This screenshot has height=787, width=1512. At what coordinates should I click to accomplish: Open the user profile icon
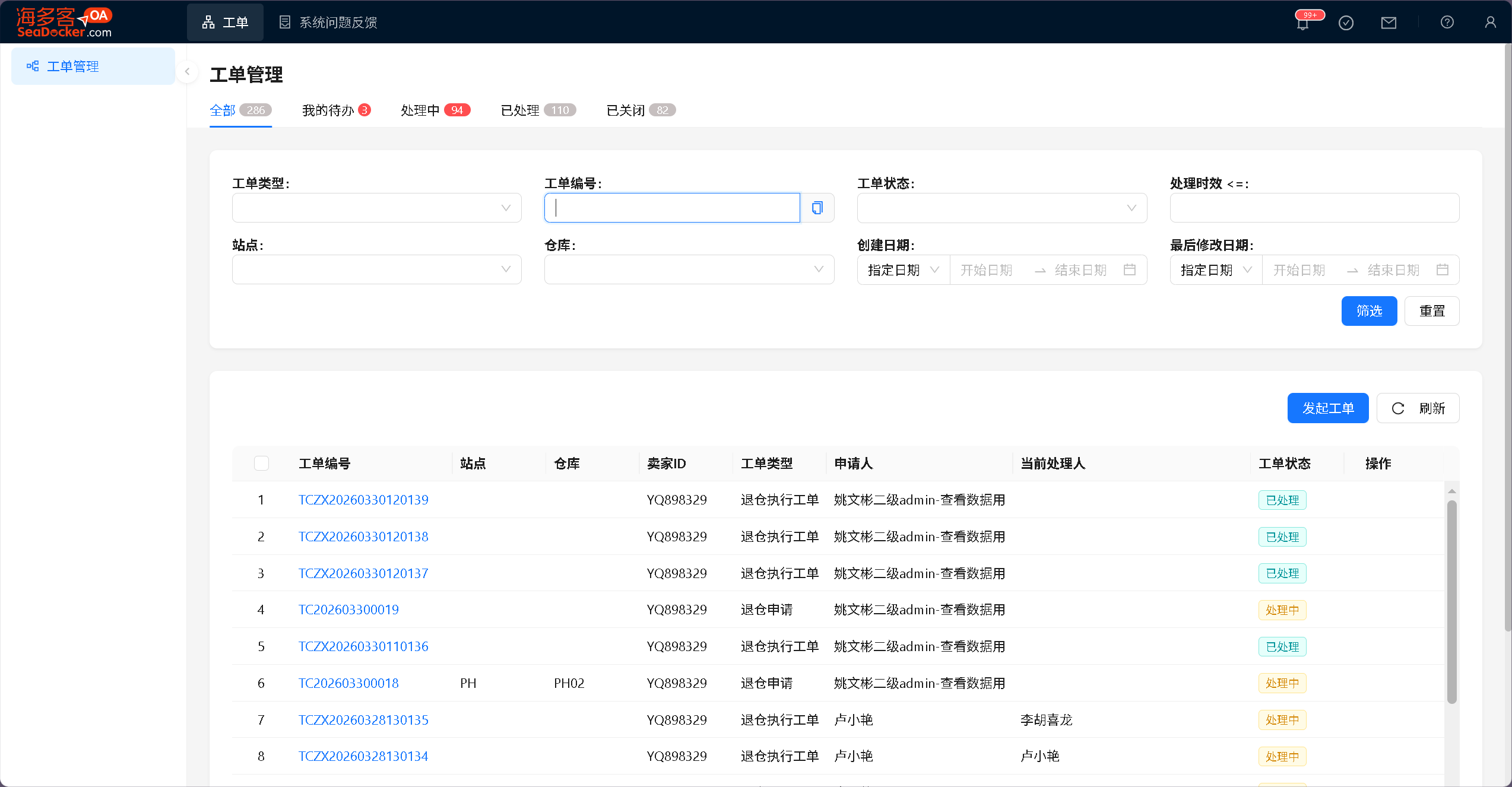pyautogui.click(x=1490, y=23)
